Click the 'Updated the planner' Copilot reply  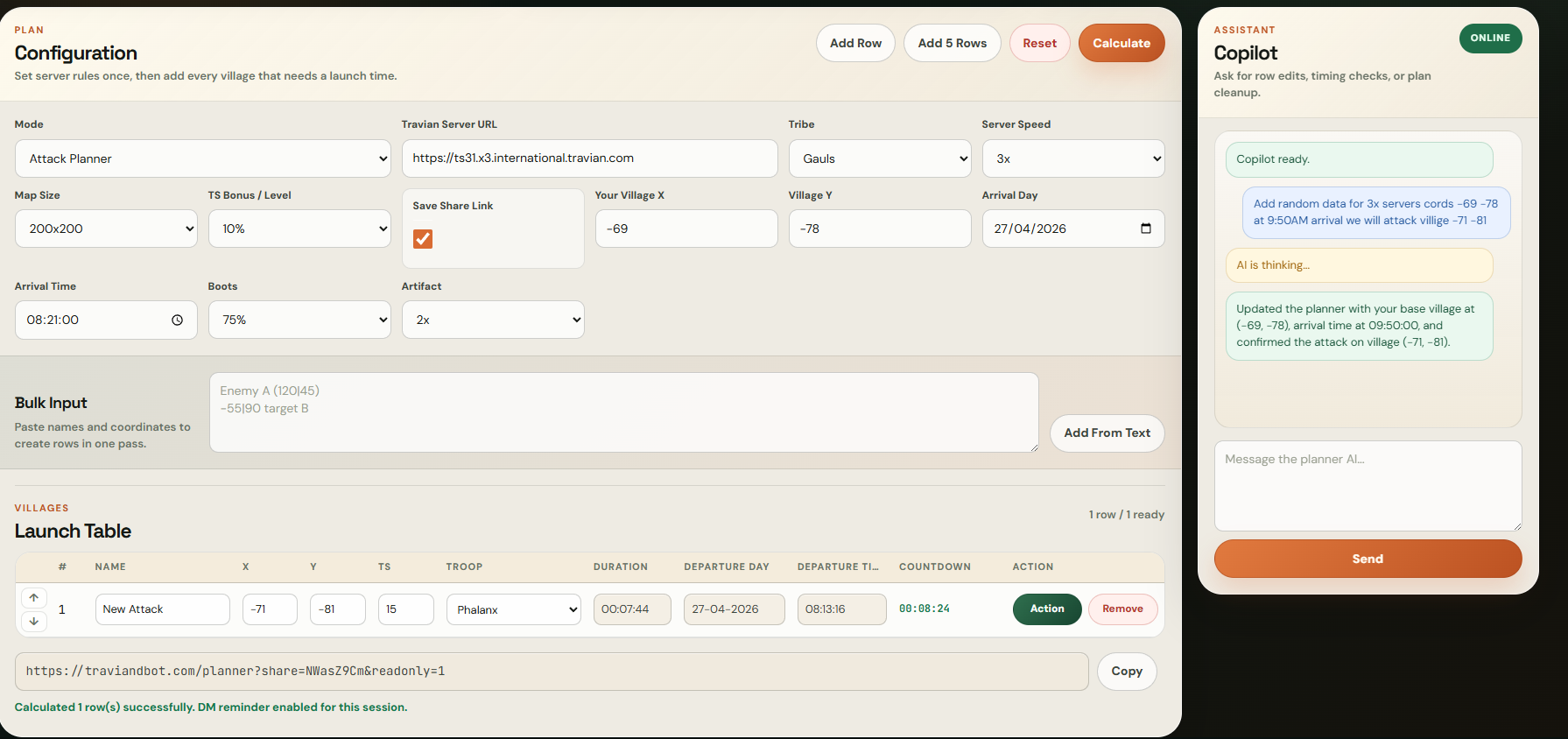(x=1359, y=326)
